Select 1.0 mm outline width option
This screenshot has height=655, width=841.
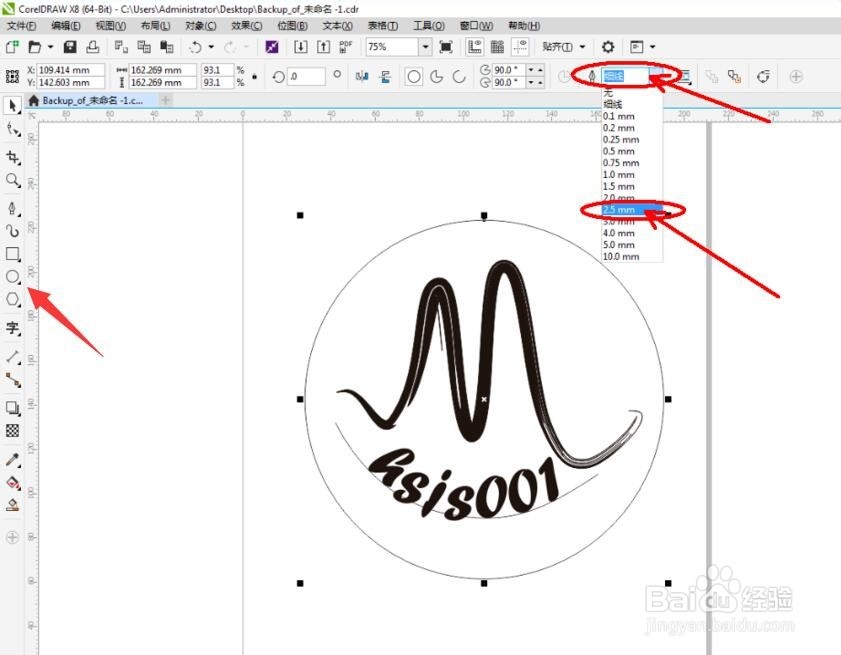point(632,175)
